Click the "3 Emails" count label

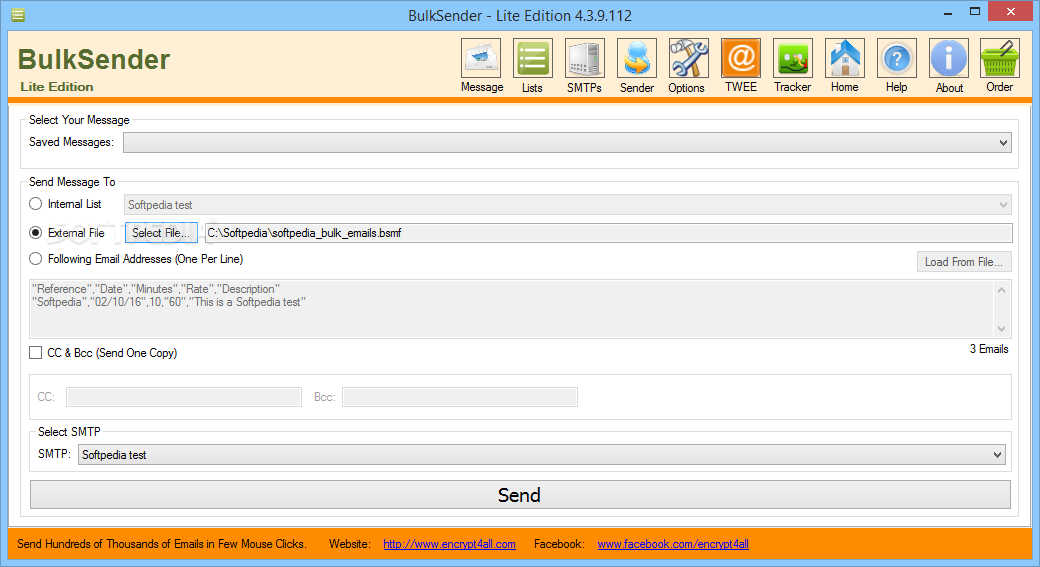point(989,349)
